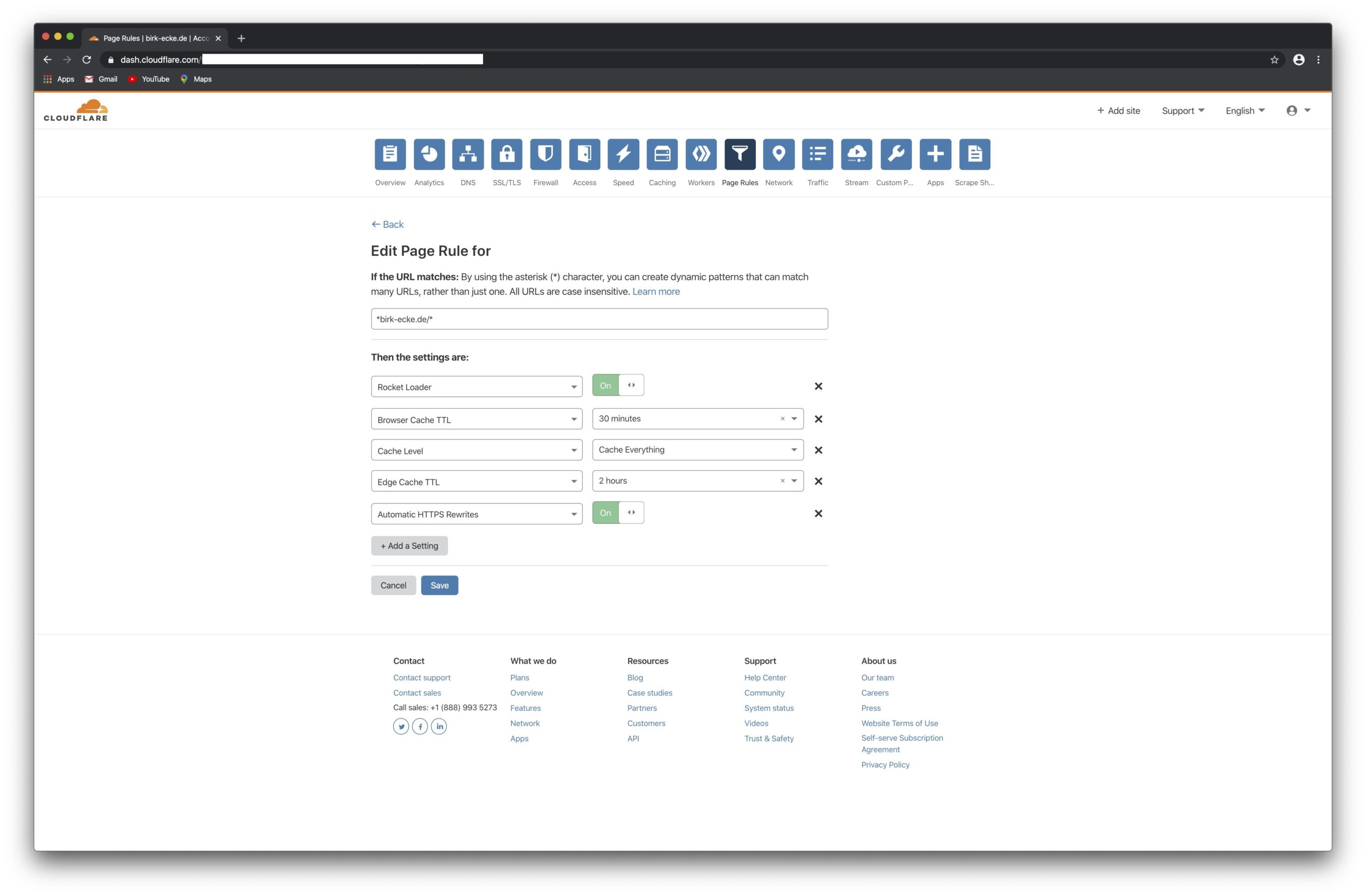This screenshot has height=896, width=1366.
Task: Open the Contact support footer link
Action: click(x=422, y=677)
